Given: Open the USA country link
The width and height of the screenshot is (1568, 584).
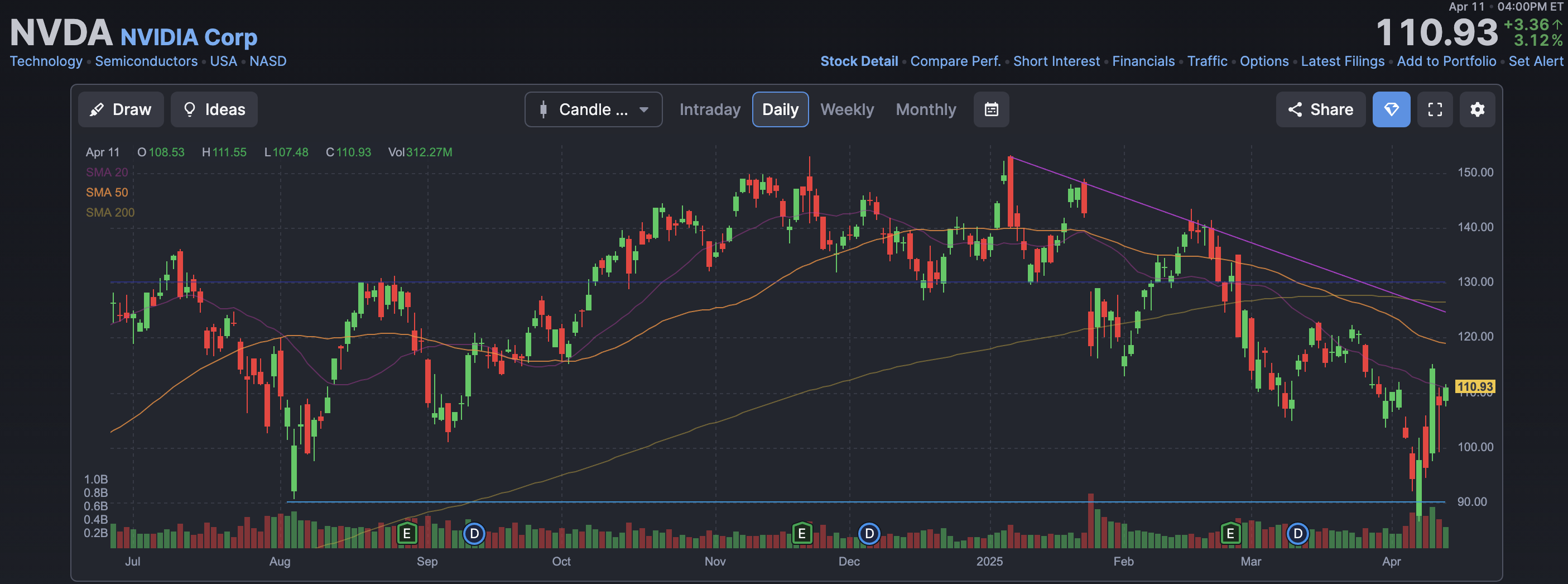Looking at the screenshot, I should pyautogui.click(x=223, y=61).
